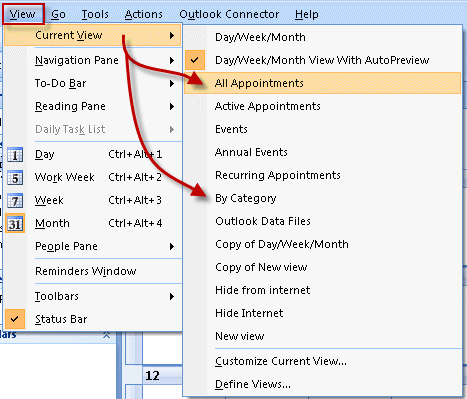Select Hide from internet view
This screenshot has width=467, height=399.
[x=323, y=290]
